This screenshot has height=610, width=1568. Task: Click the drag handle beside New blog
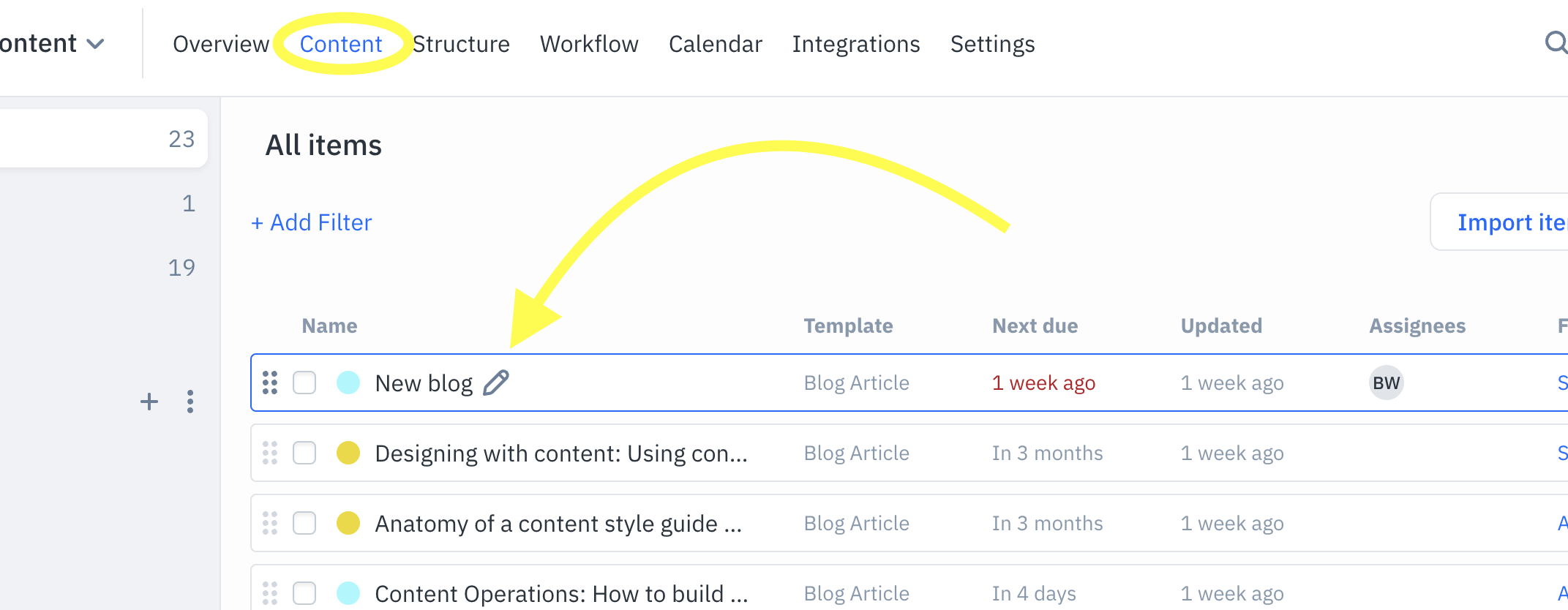tap(269, 382)
